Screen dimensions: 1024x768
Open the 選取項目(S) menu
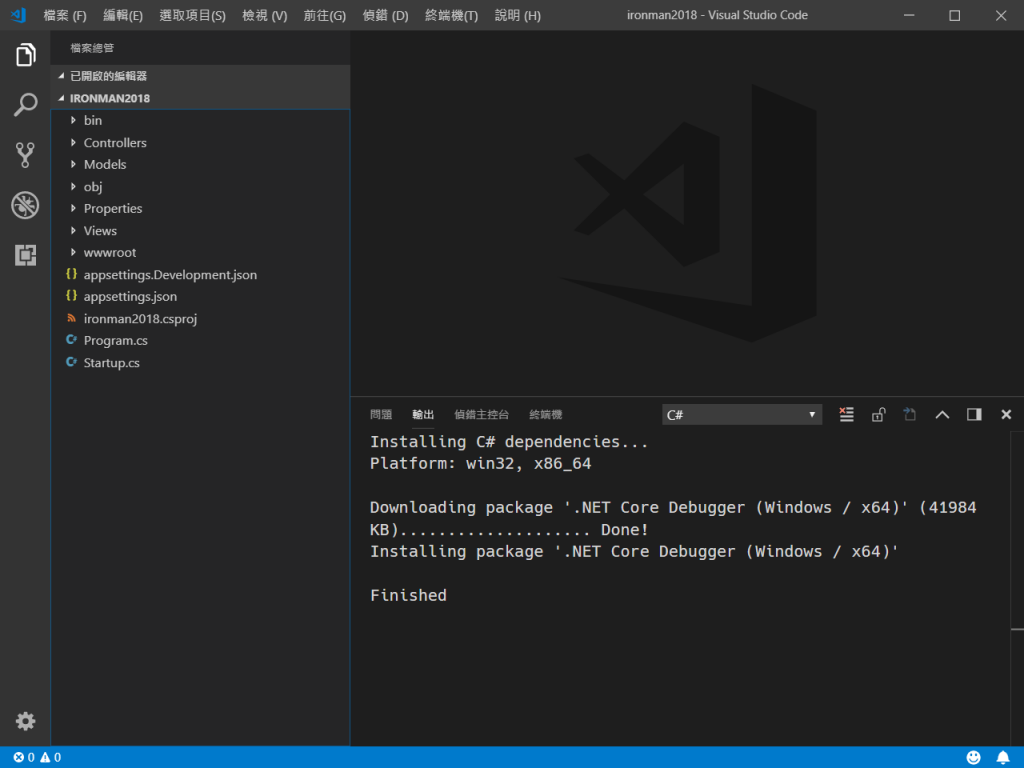pos(193,15)
